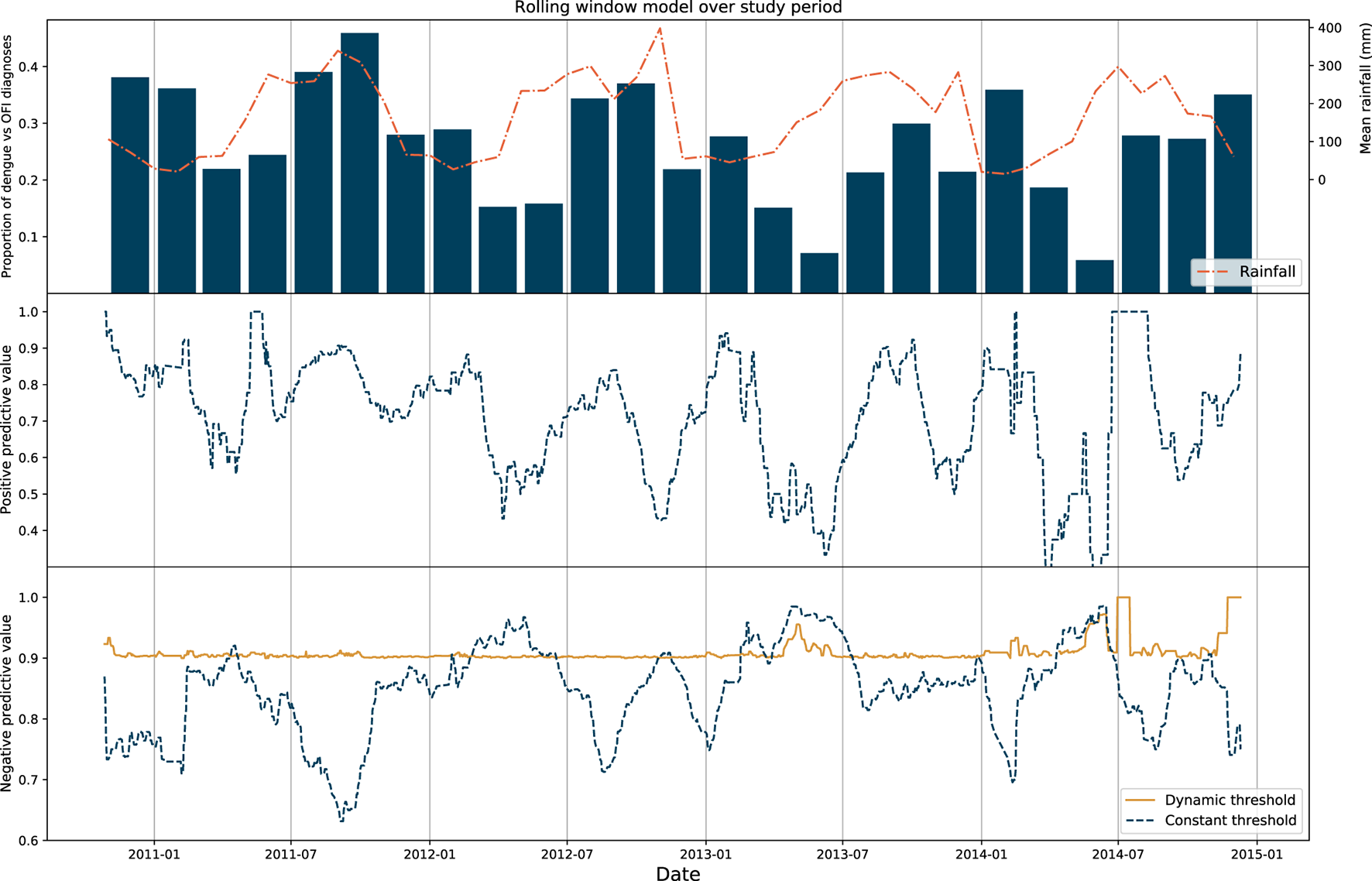Image resolution: width=1372 pixels, height=881 pixels.
Task: Click the 'Positive predictive value' axis label
Action: (7, 429)
